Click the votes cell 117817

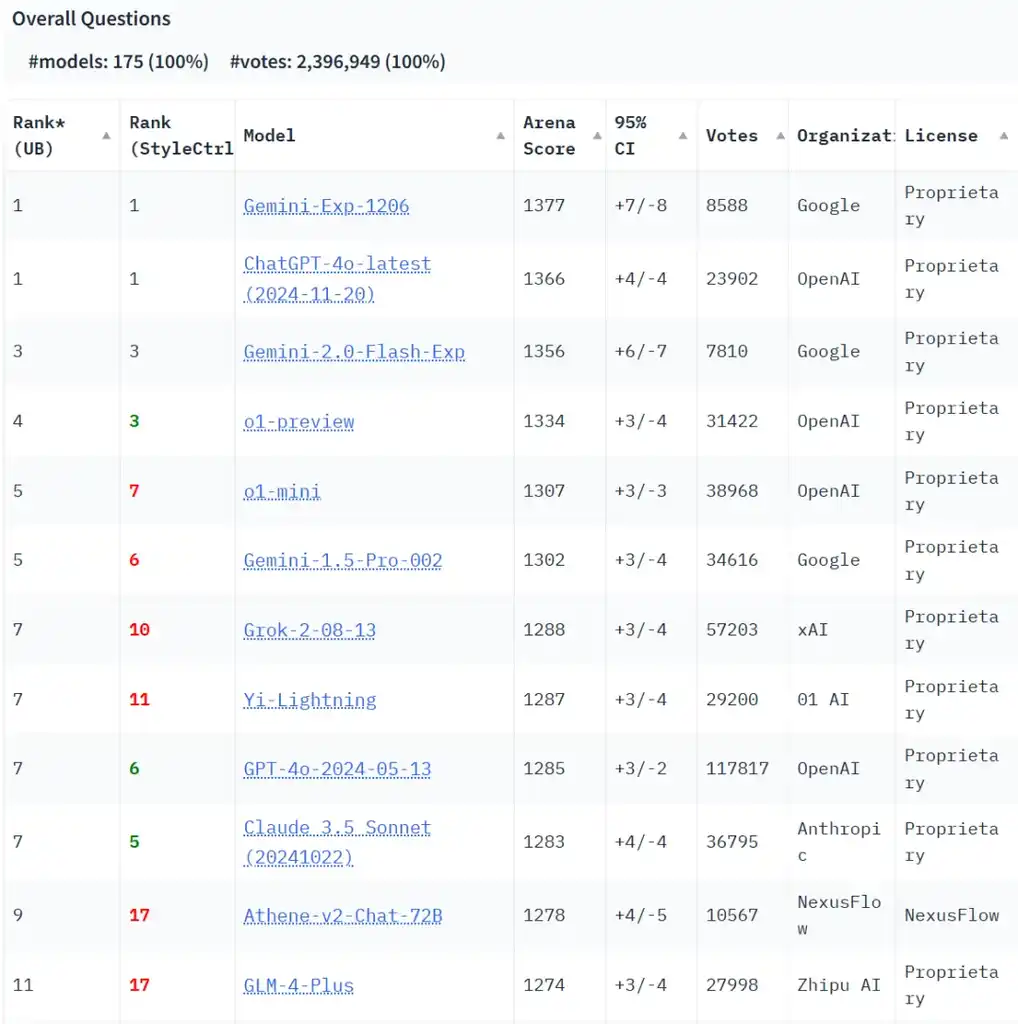click(x=737, y=769)
